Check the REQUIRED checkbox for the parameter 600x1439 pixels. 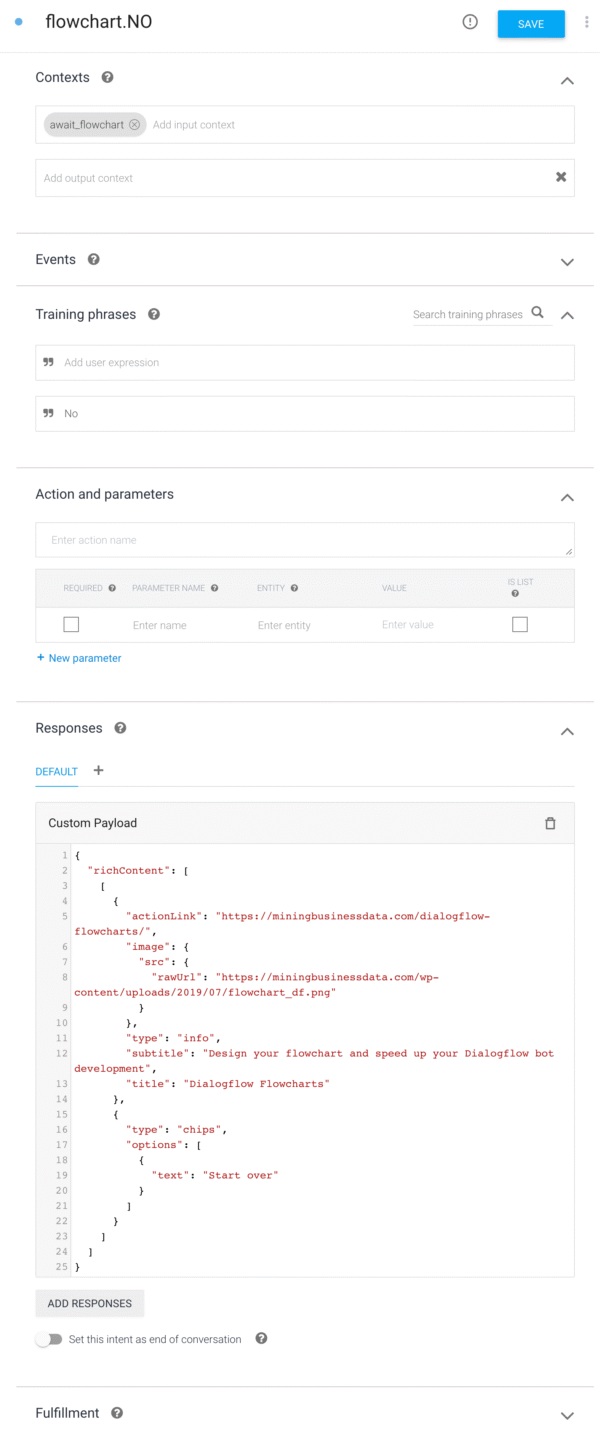(x=71, y=623)
